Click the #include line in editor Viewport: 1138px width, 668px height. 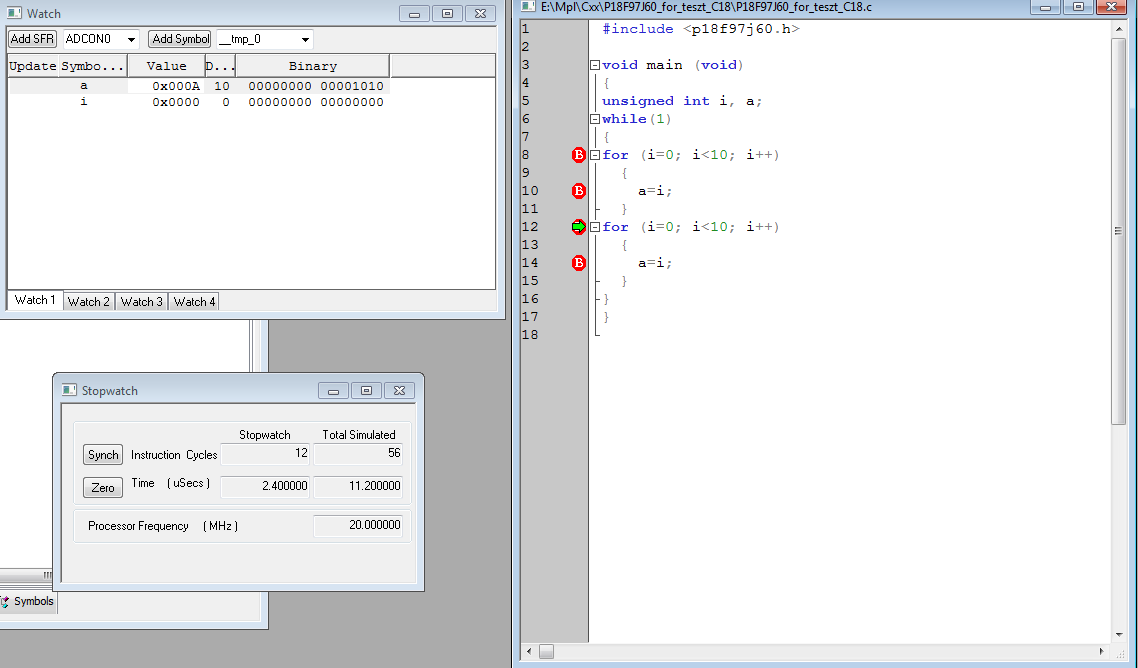point(700,29)
